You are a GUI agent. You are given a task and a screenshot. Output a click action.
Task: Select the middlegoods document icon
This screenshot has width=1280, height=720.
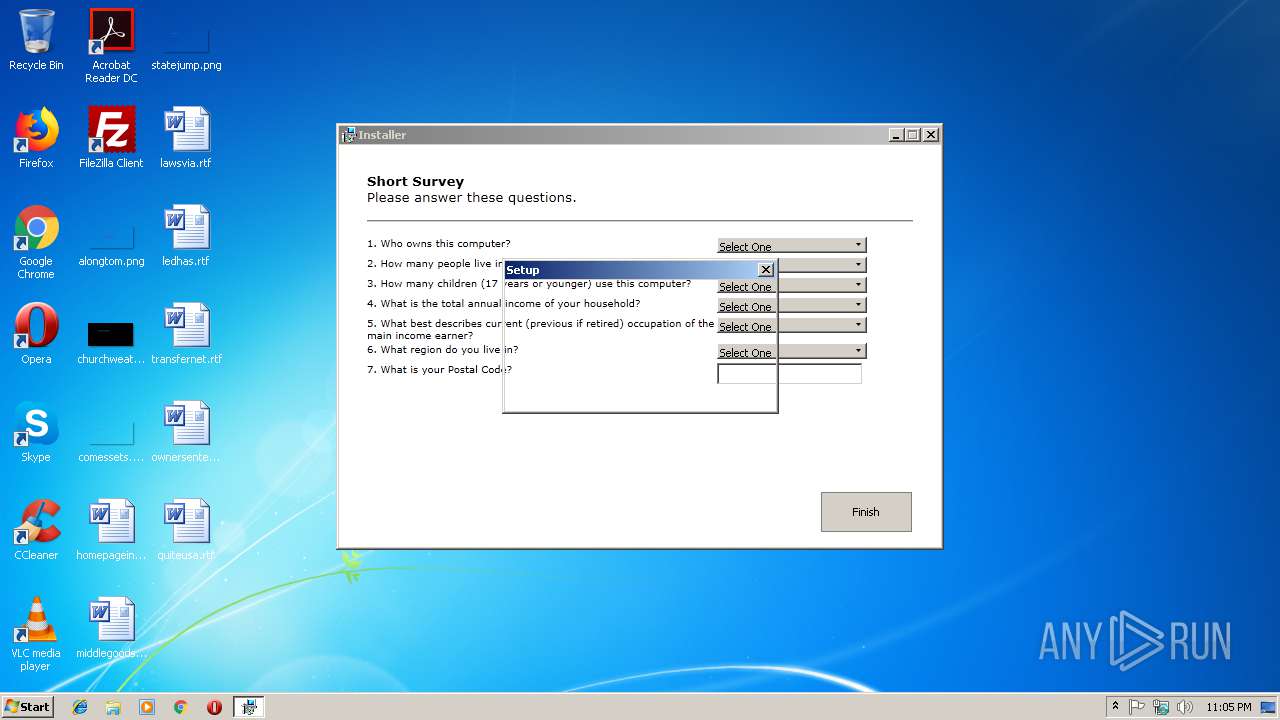[x=111, y=629]
